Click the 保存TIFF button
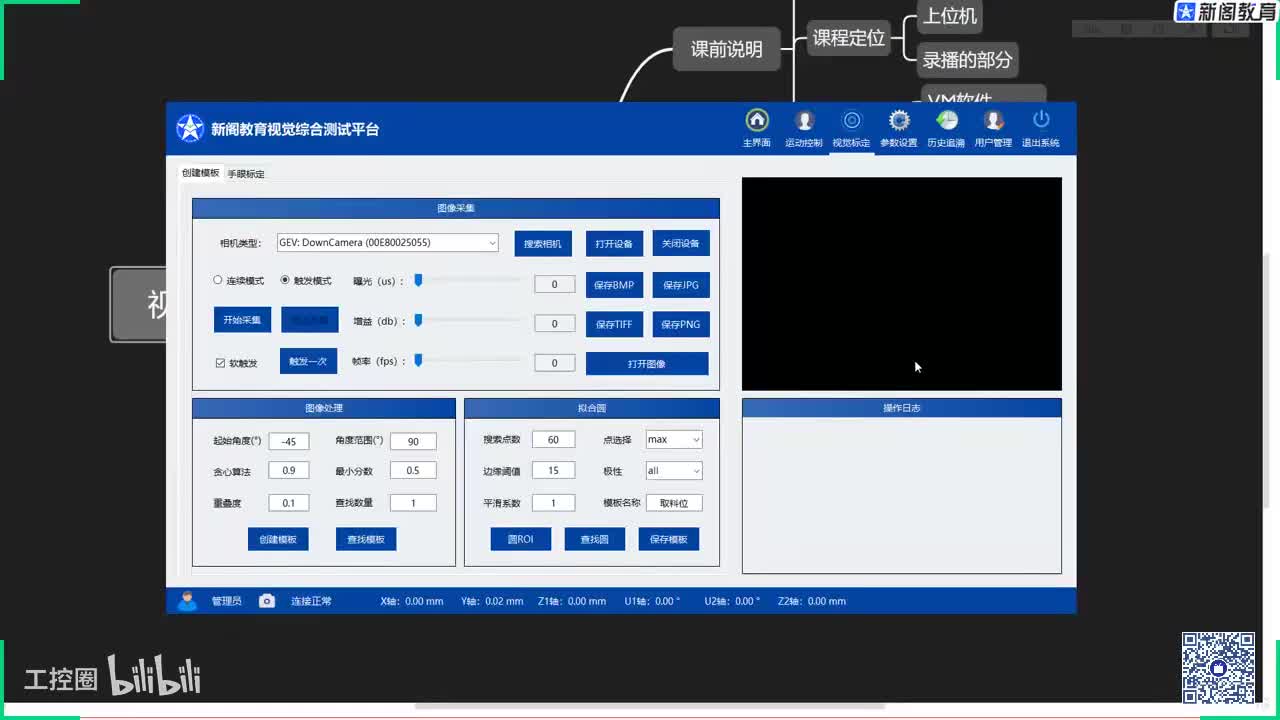The width and height of the screenshot is (1280, 720). pyautogui.click(x=614, y=324)
